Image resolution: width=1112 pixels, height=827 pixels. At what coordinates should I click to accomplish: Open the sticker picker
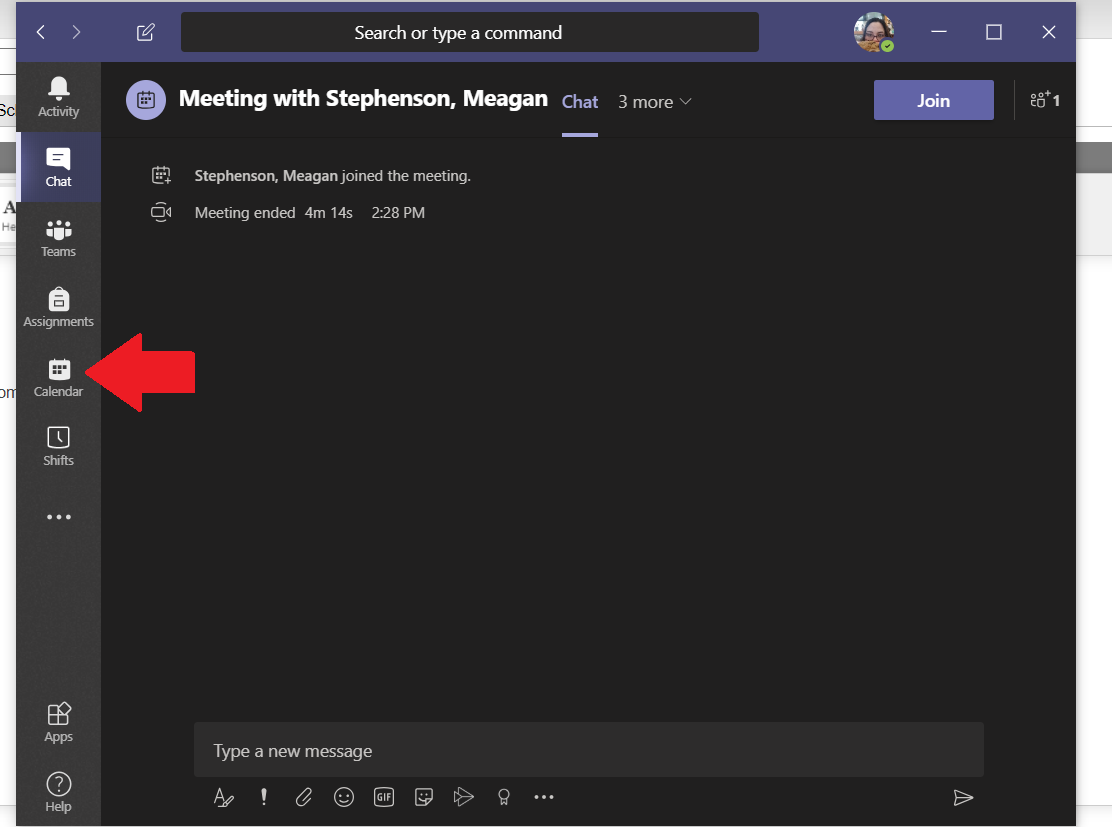pyautogui.click(x=424, y=797)
